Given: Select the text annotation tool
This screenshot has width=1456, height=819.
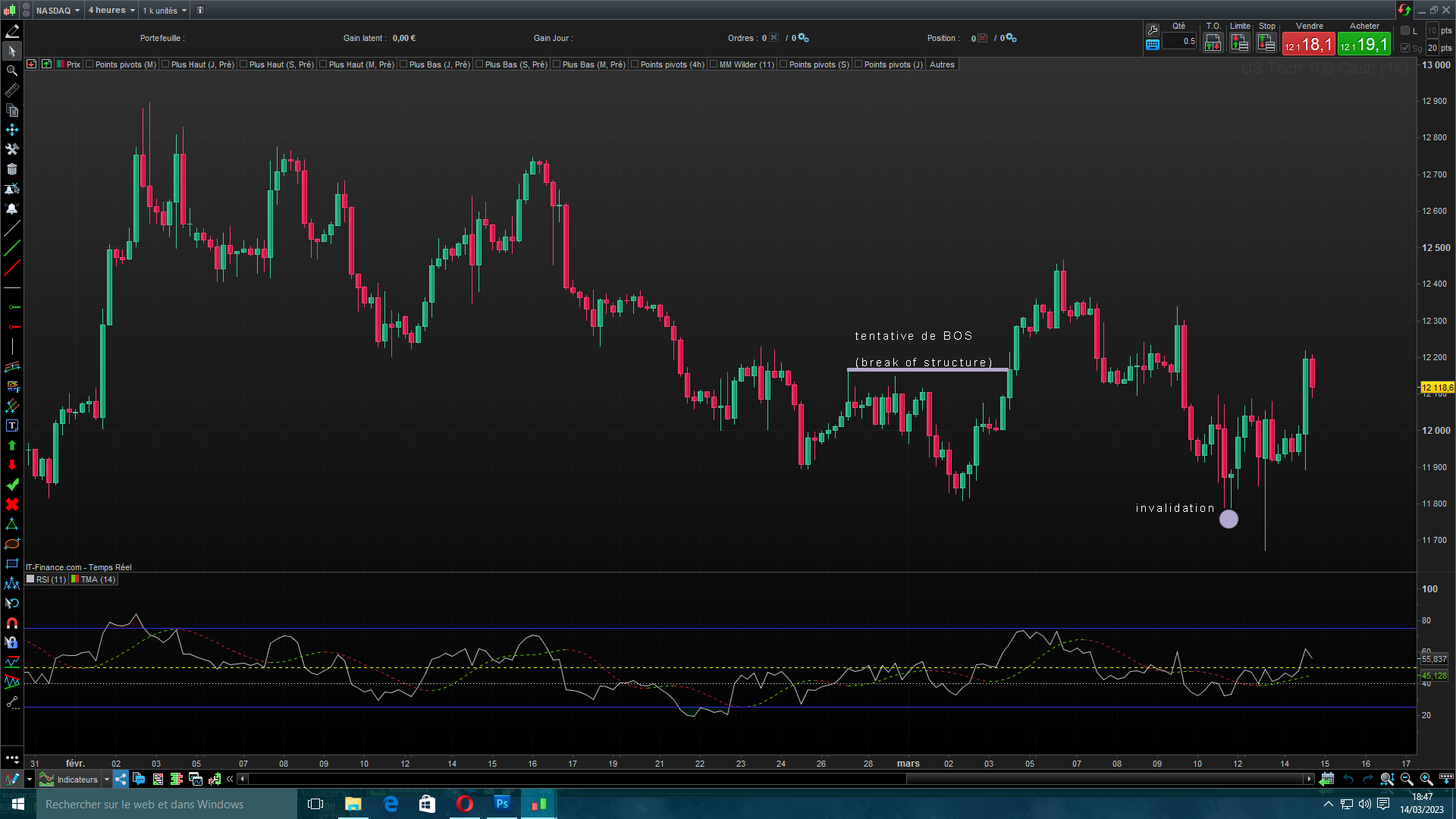Looking at the screenshot, I should point(12,425).
